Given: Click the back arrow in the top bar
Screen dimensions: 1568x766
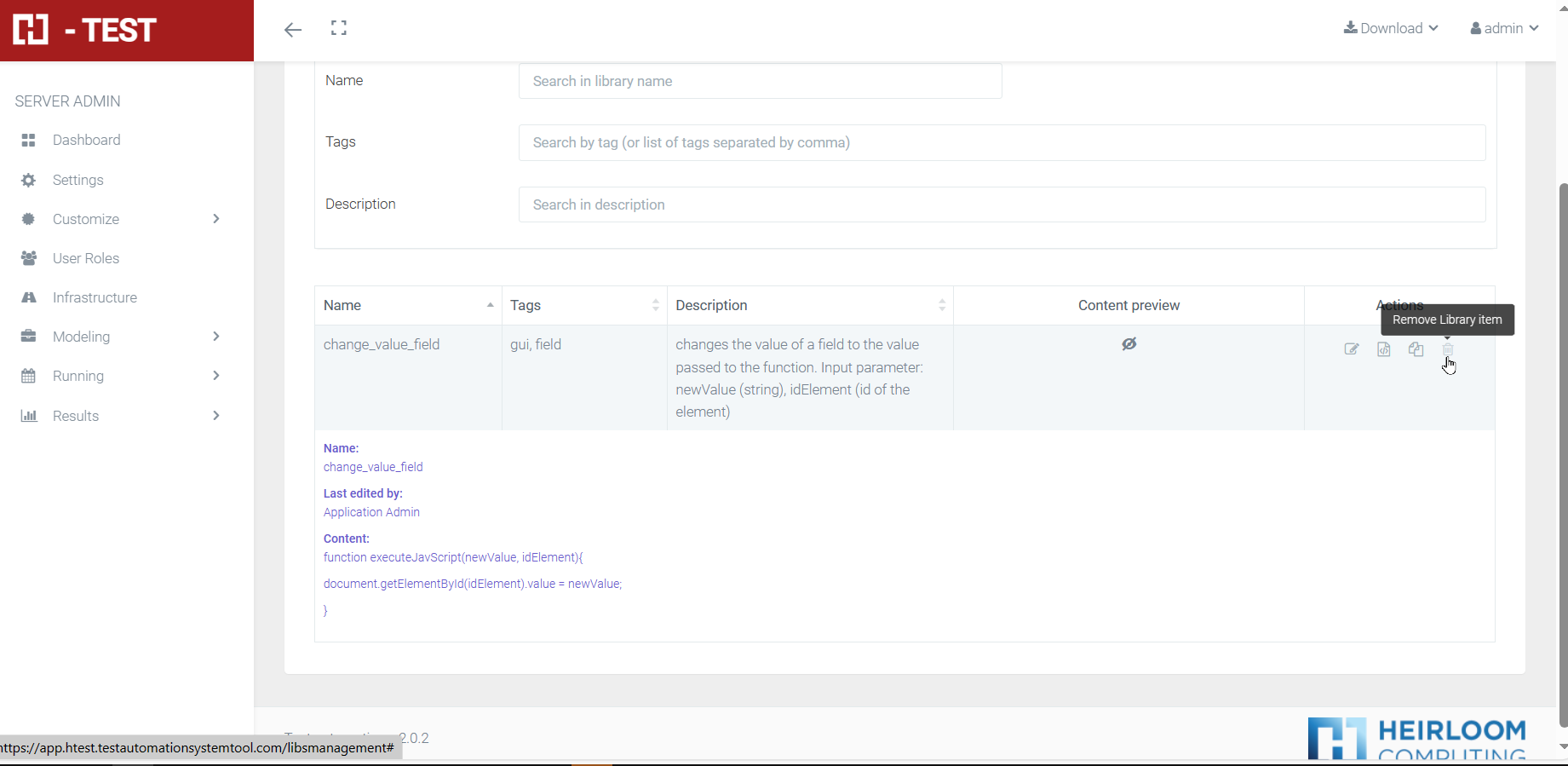Looking at the screenshot, I should 293,30.
